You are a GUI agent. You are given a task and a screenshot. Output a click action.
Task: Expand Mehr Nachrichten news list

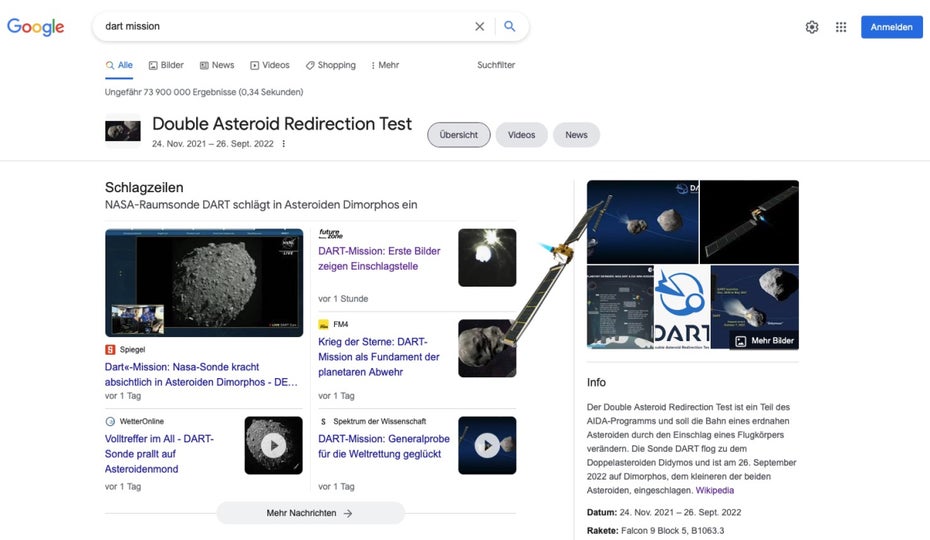pyautogui.click(x=310, y=513)
